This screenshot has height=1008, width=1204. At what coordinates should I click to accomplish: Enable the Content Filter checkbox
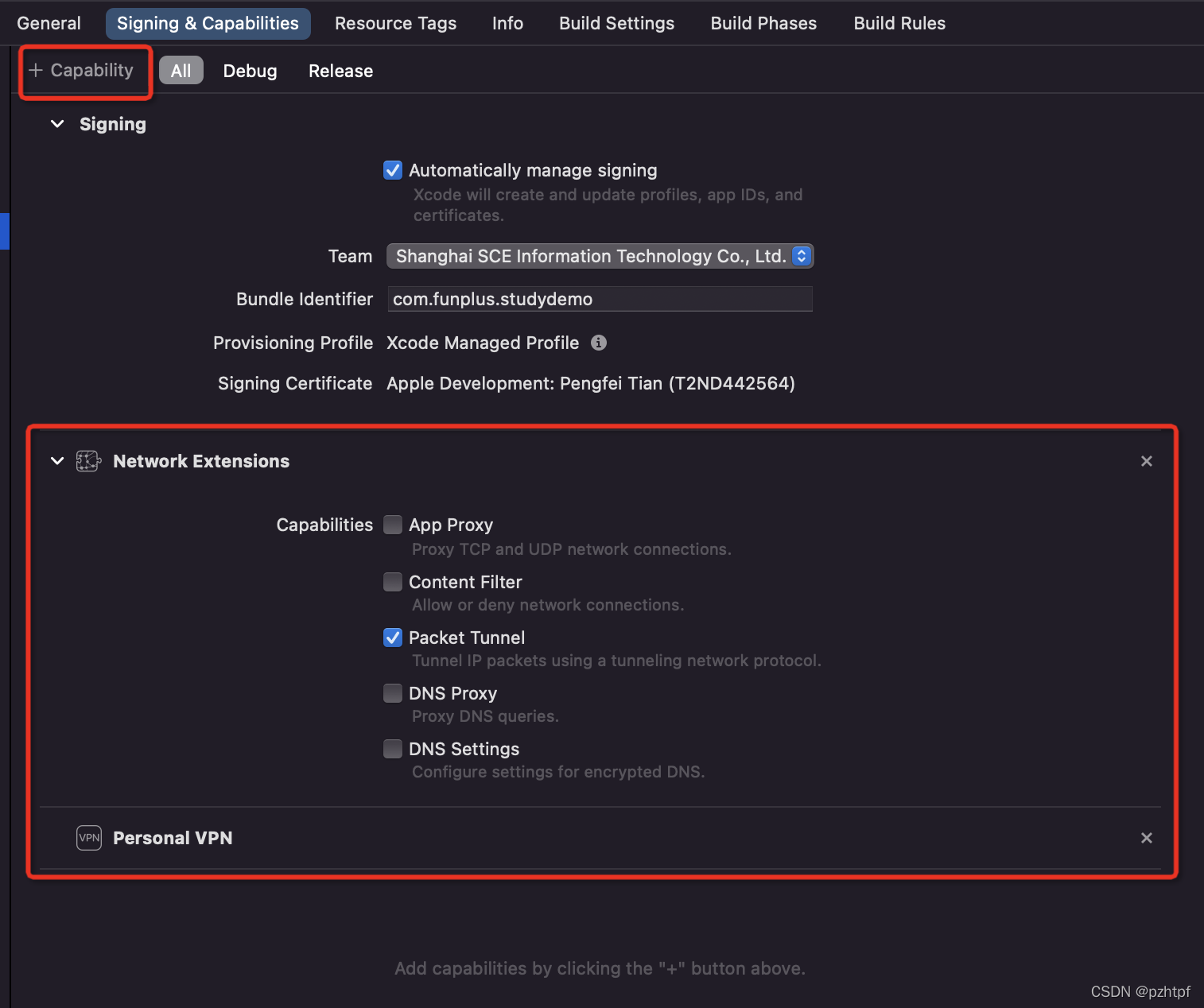[x=393, y=582]
